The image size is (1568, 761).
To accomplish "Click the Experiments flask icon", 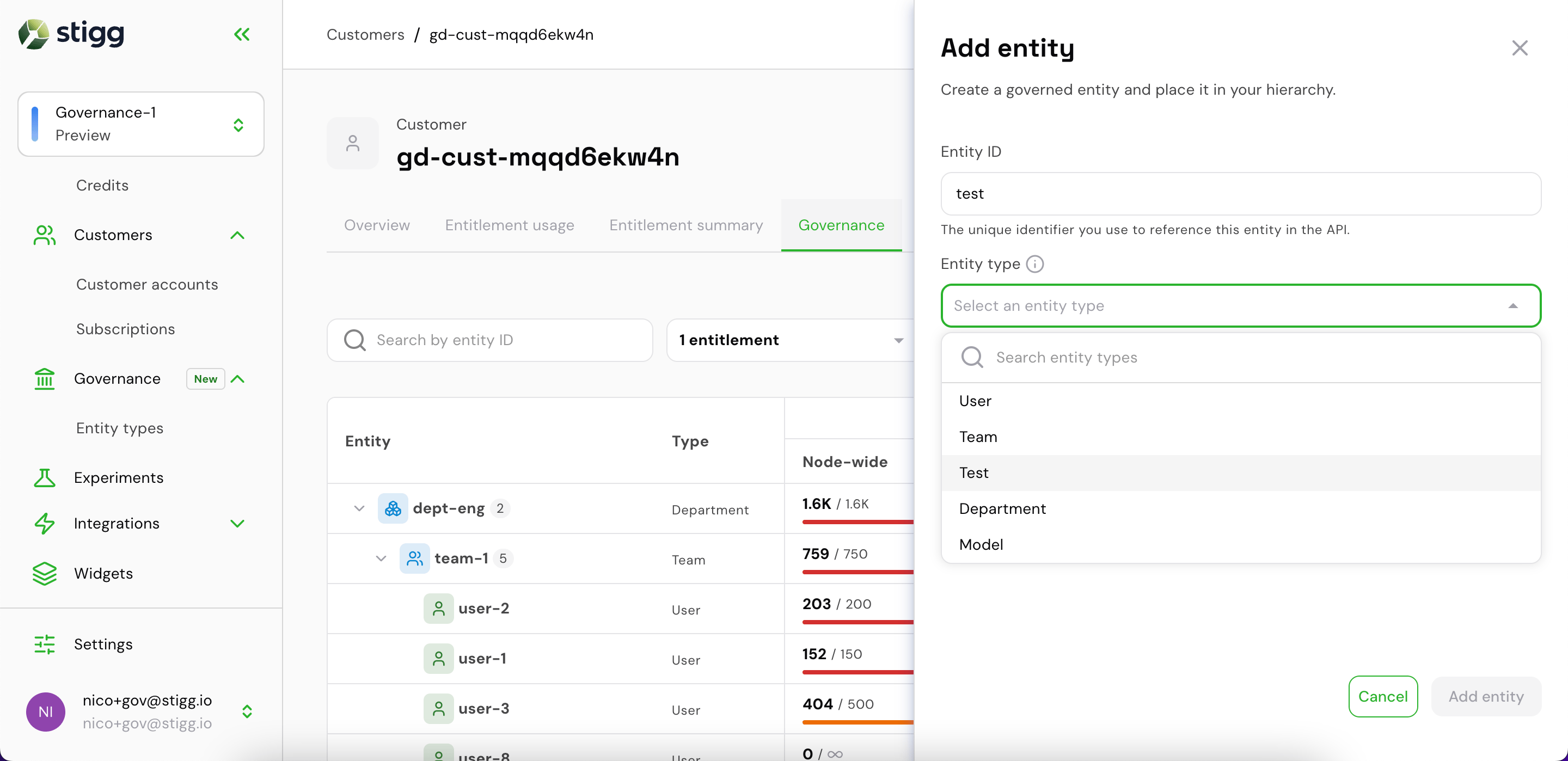I will tap(45, 478).
